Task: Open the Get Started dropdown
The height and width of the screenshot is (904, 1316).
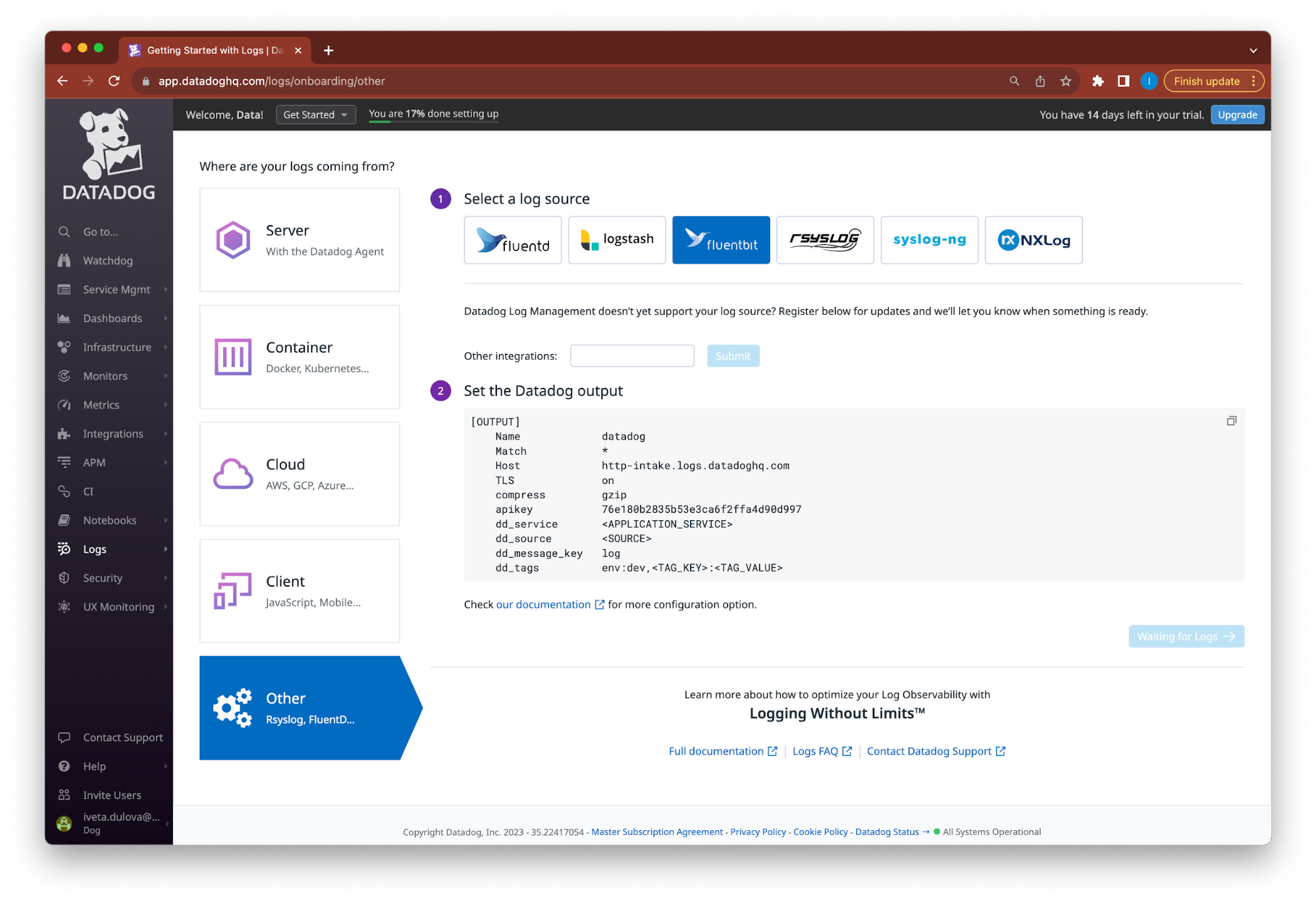Action: point(315,114)
